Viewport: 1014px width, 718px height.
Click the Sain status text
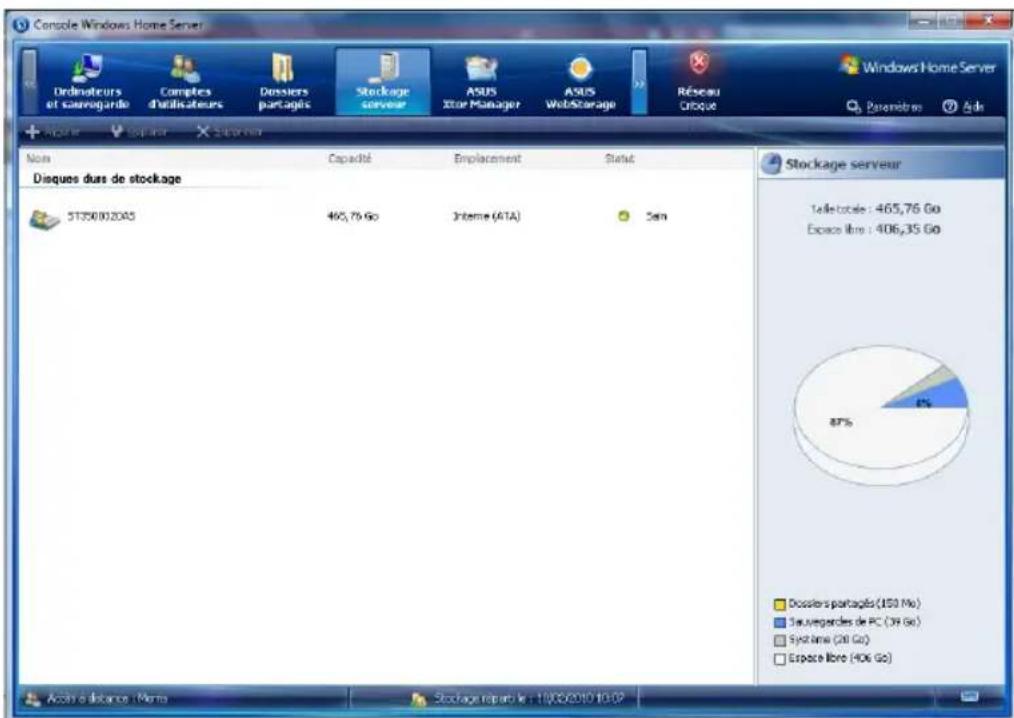[x=656, y=217]
